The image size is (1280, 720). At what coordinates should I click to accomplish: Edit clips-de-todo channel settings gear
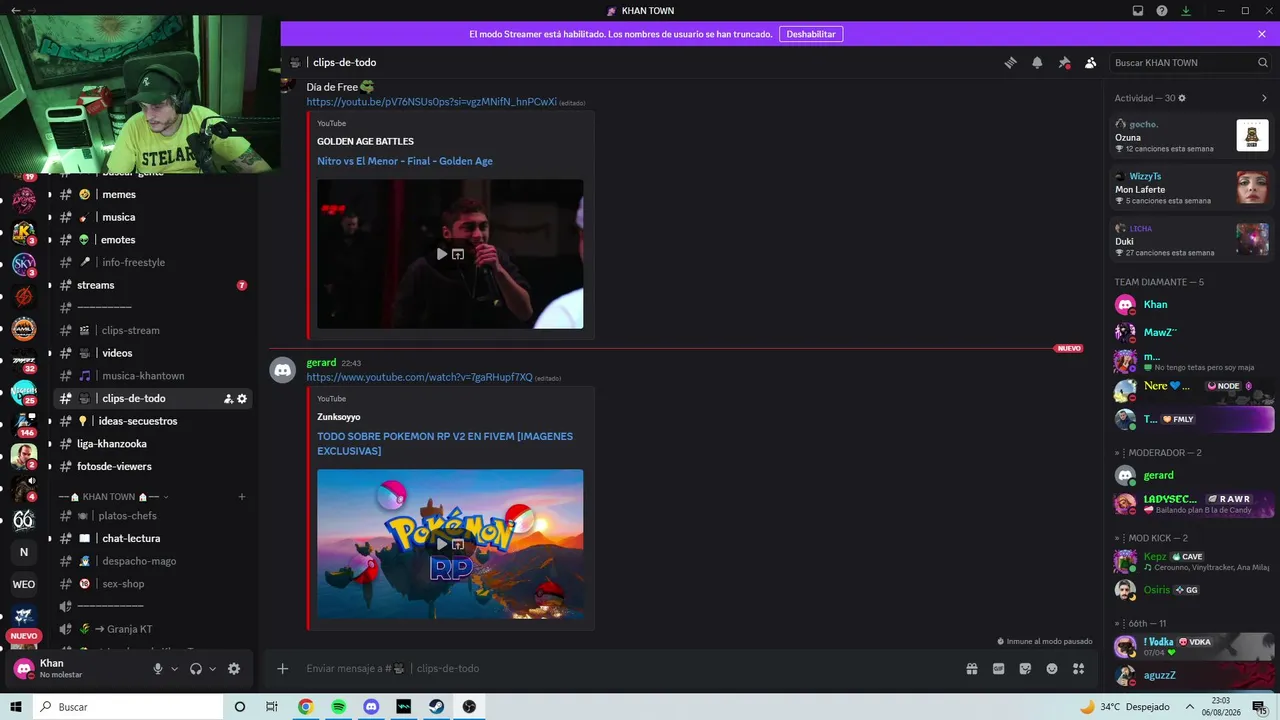click(242, 399)
